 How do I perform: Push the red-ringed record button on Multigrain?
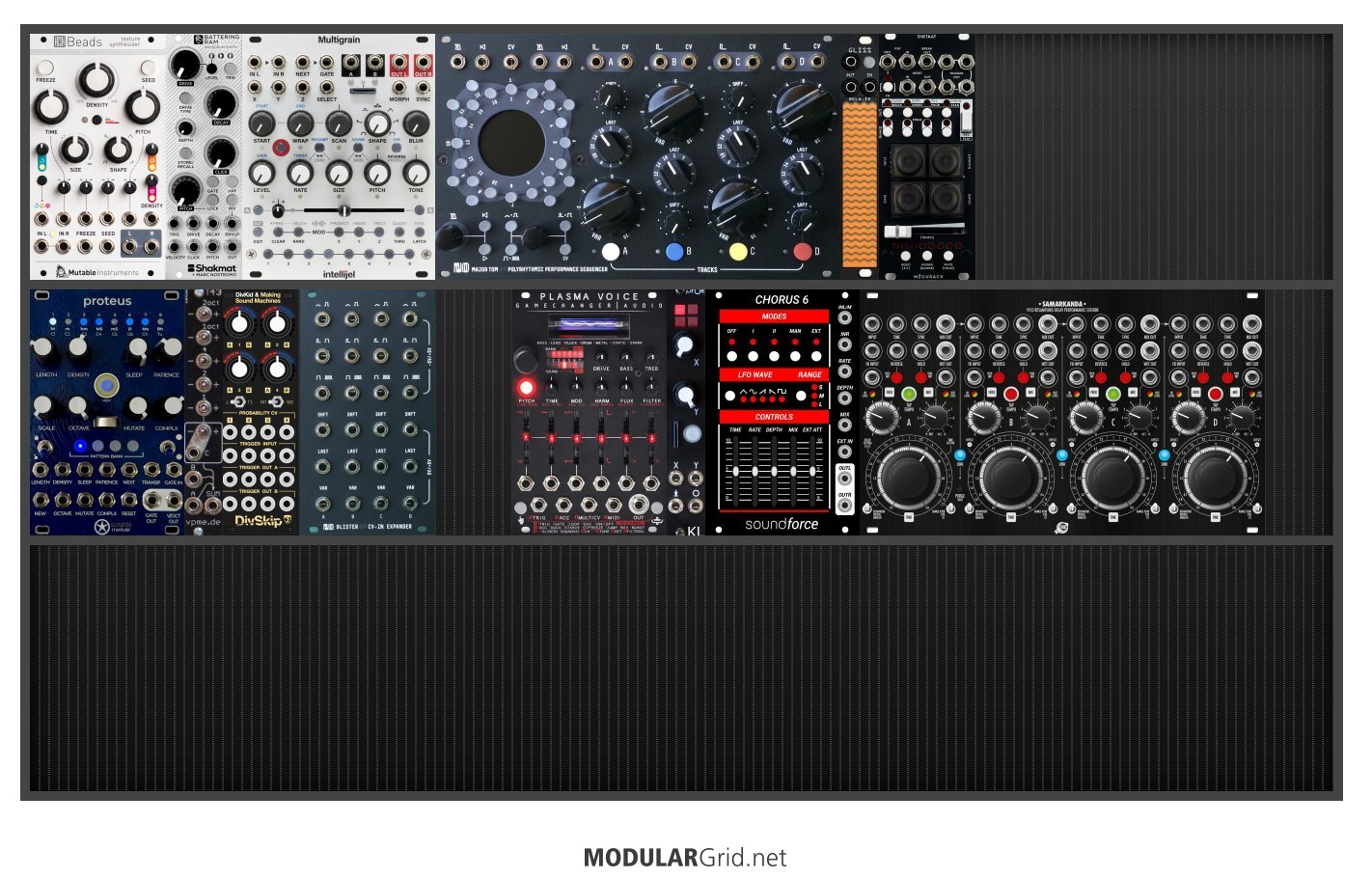pos(281,148)
